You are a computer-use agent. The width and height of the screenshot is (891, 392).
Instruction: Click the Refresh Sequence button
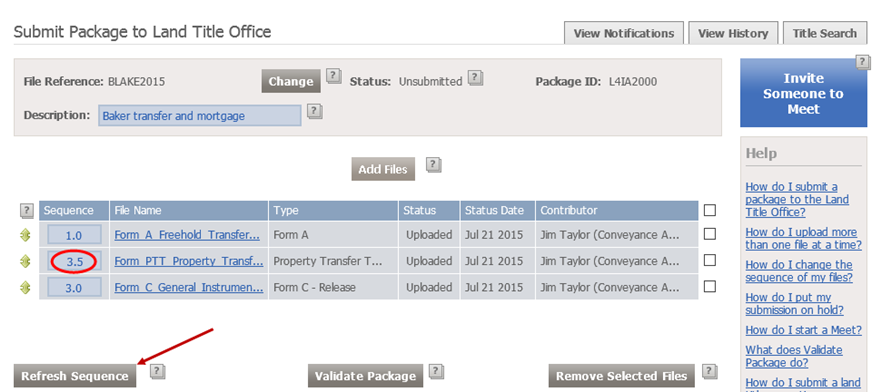(x=75, y=376)
